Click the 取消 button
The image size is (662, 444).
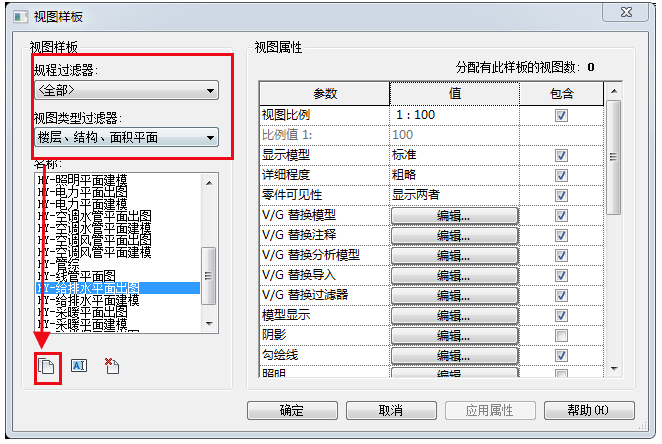pyautogui.click(x=391, y=410)
